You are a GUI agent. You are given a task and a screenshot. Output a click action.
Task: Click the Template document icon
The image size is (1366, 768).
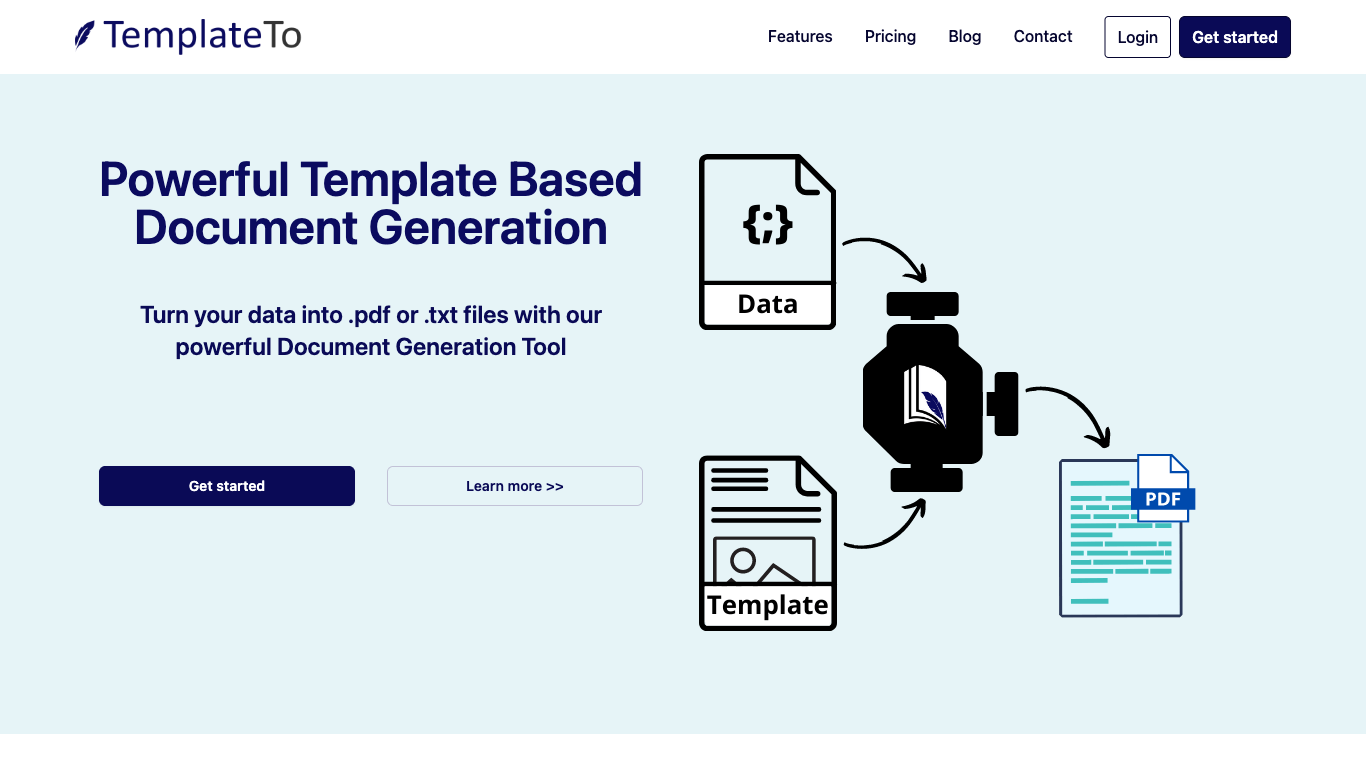click(767, 543)
